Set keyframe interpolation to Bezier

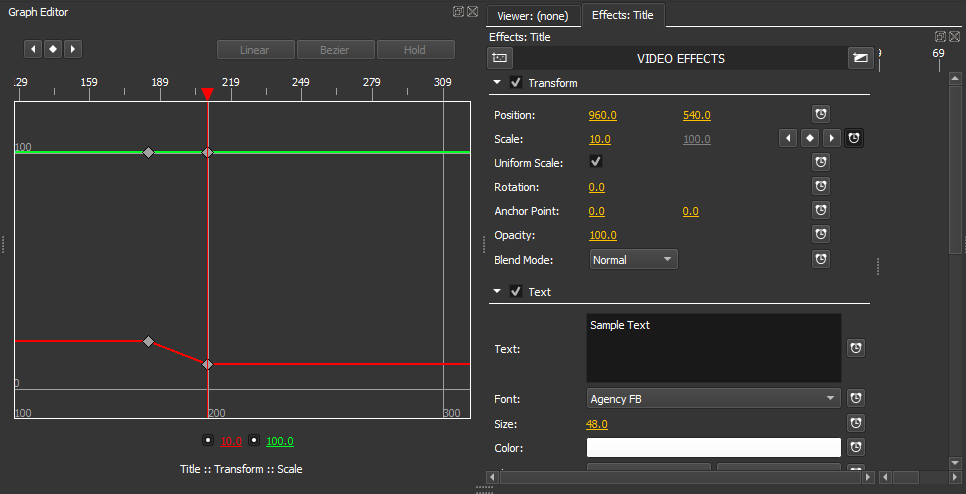(335, 50)
